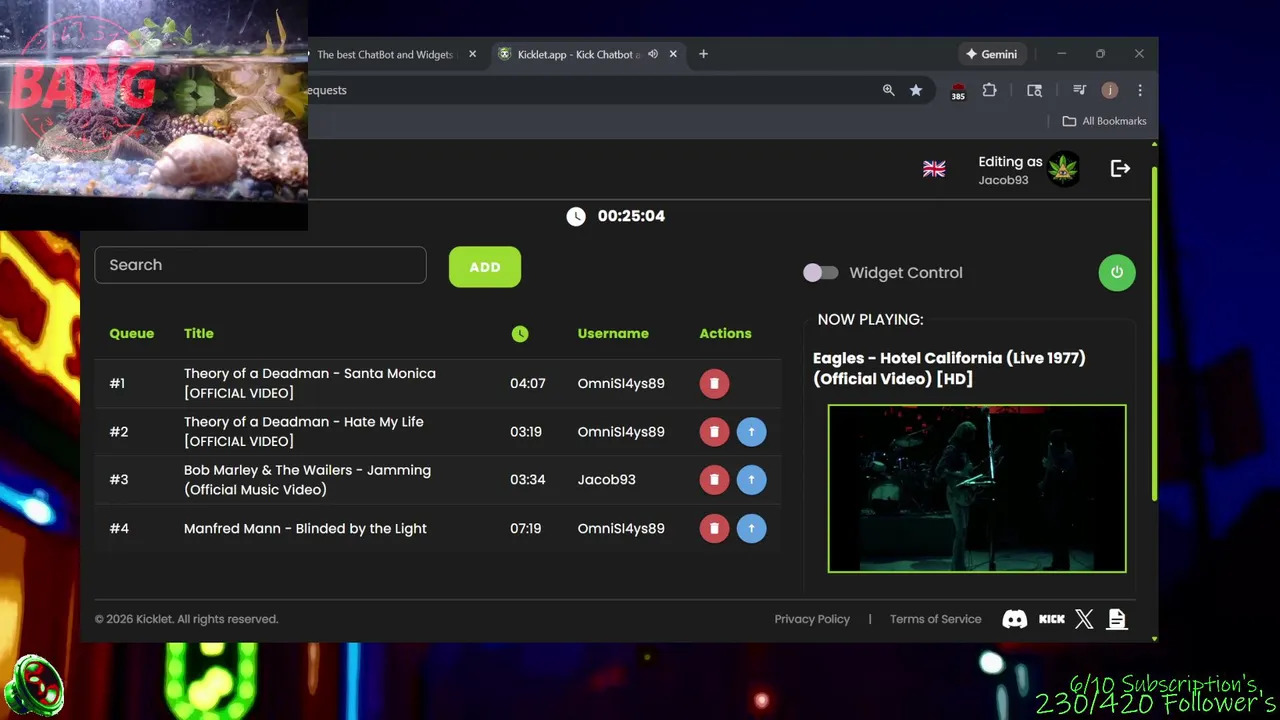Image resolution: width=1280 pixels, height=720 pixels.
Task: Click the Eagles Hotel California now playing title
Action: [949, 368]
